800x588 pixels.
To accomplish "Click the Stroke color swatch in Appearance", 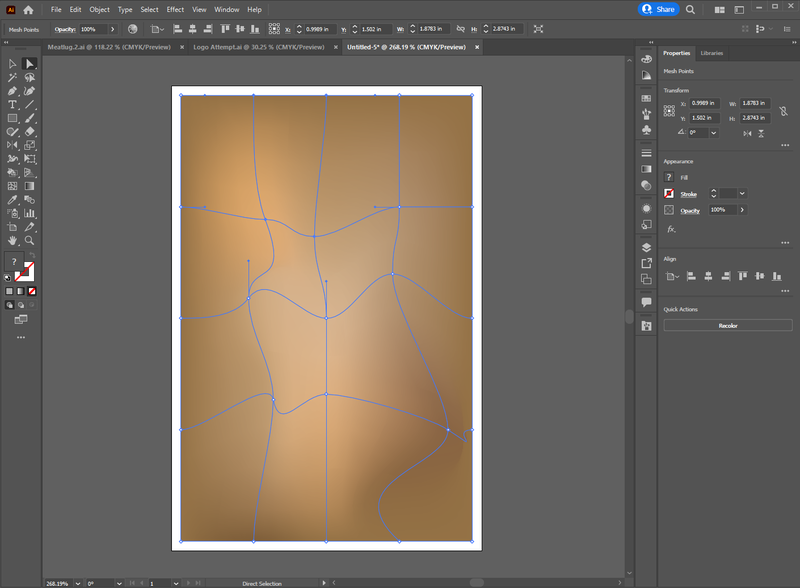I will [669, 194].
